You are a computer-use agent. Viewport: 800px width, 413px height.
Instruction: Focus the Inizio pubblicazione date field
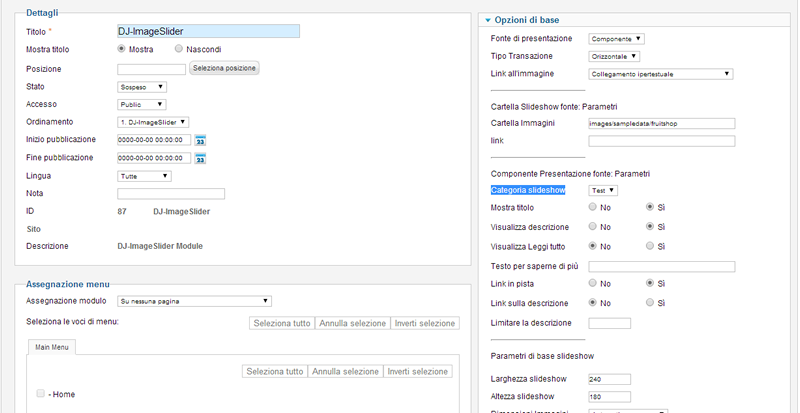(154, 140)
